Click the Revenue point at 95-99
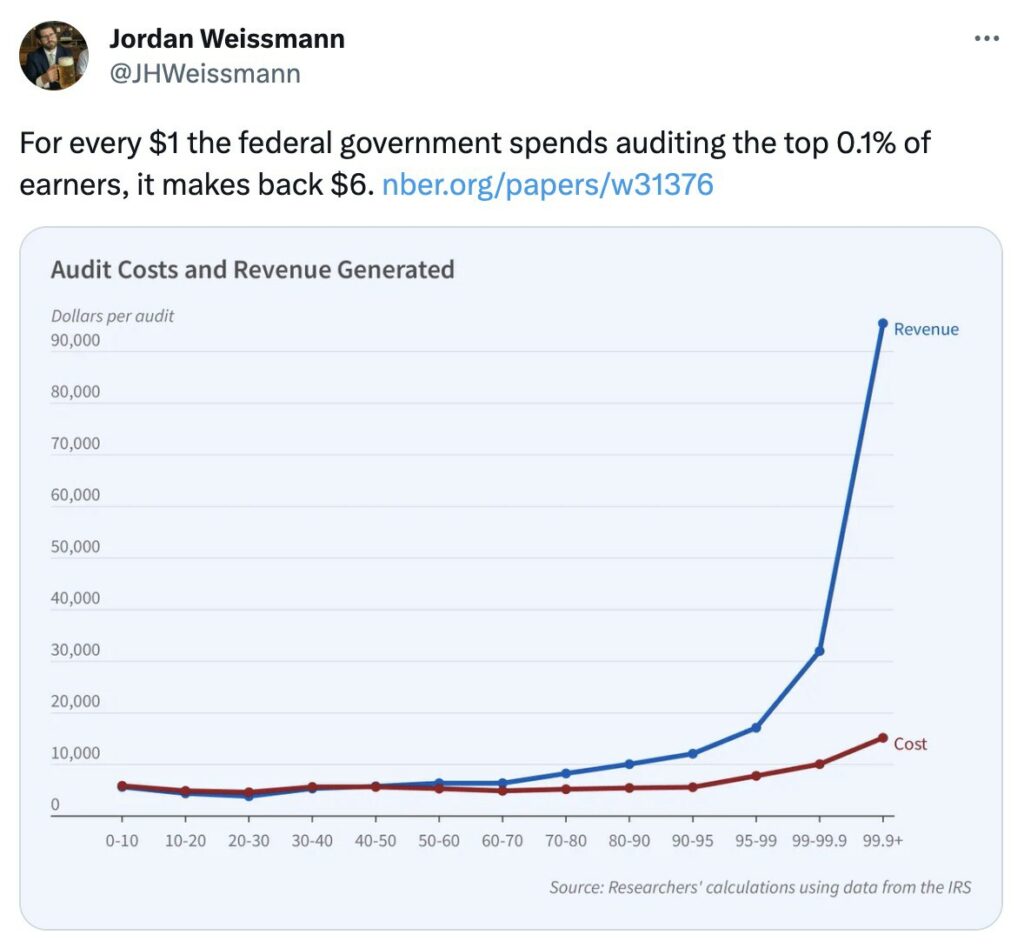This screenshot has width=1024, height=948. pos(756,727)
